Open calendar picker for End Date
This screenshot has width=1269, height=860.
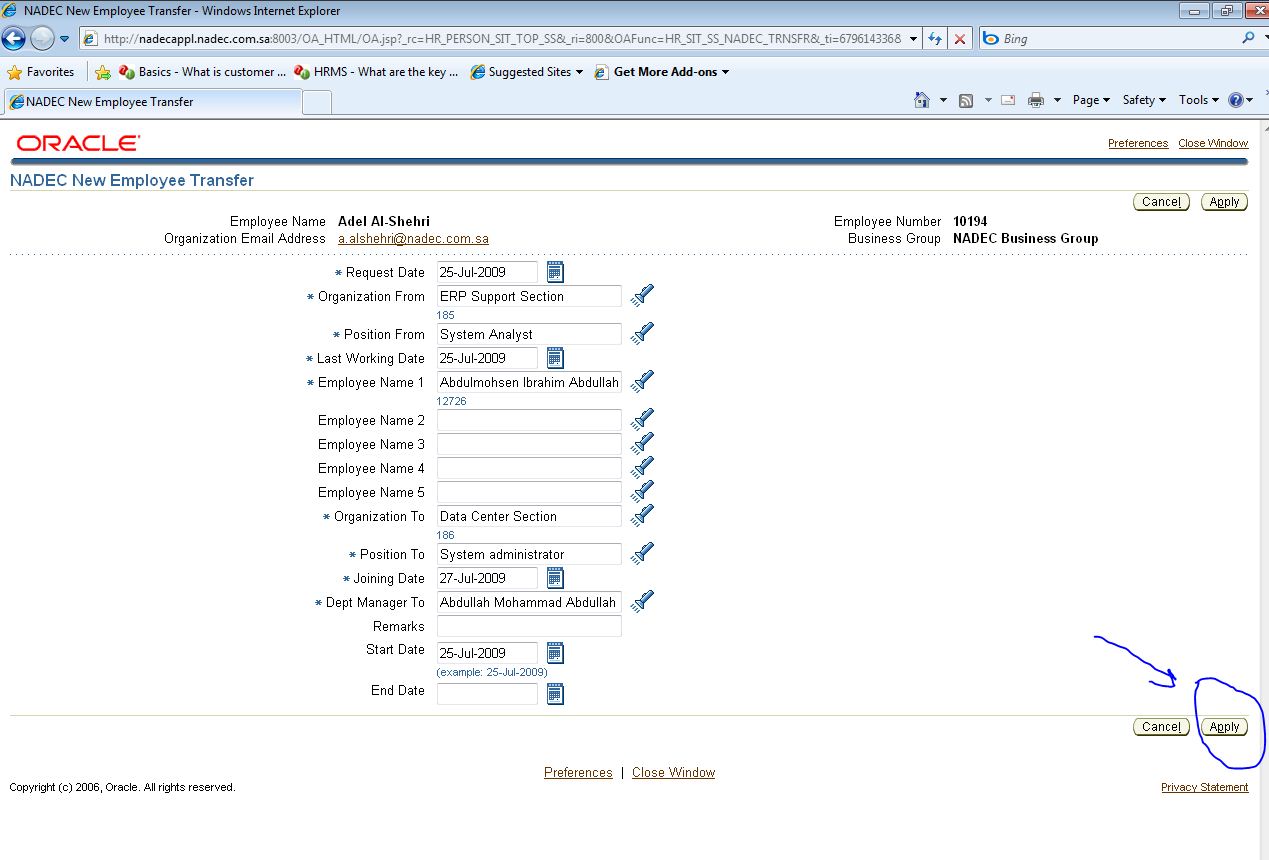pyautogui.click(x=556, y=693)
